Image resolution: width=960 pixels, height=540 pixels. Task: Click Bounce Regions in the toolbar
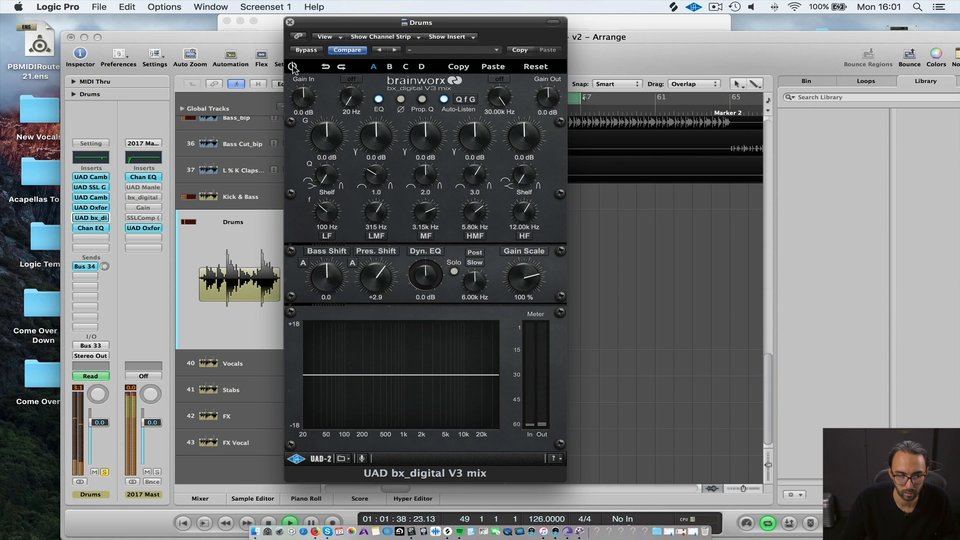click(868, 57)
